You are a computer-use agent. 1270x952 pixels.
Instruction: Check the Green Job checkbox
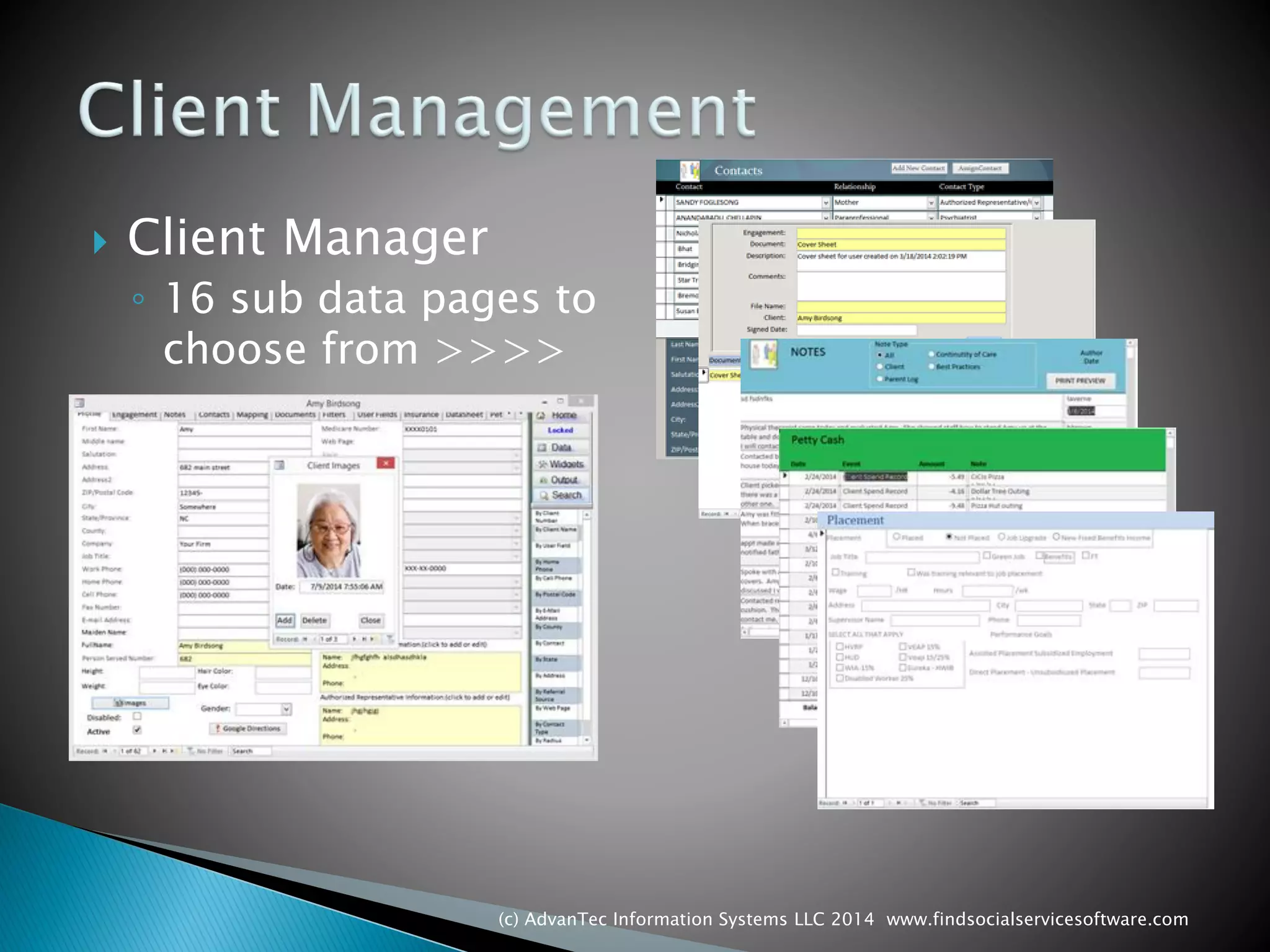[x=987, y=555]
